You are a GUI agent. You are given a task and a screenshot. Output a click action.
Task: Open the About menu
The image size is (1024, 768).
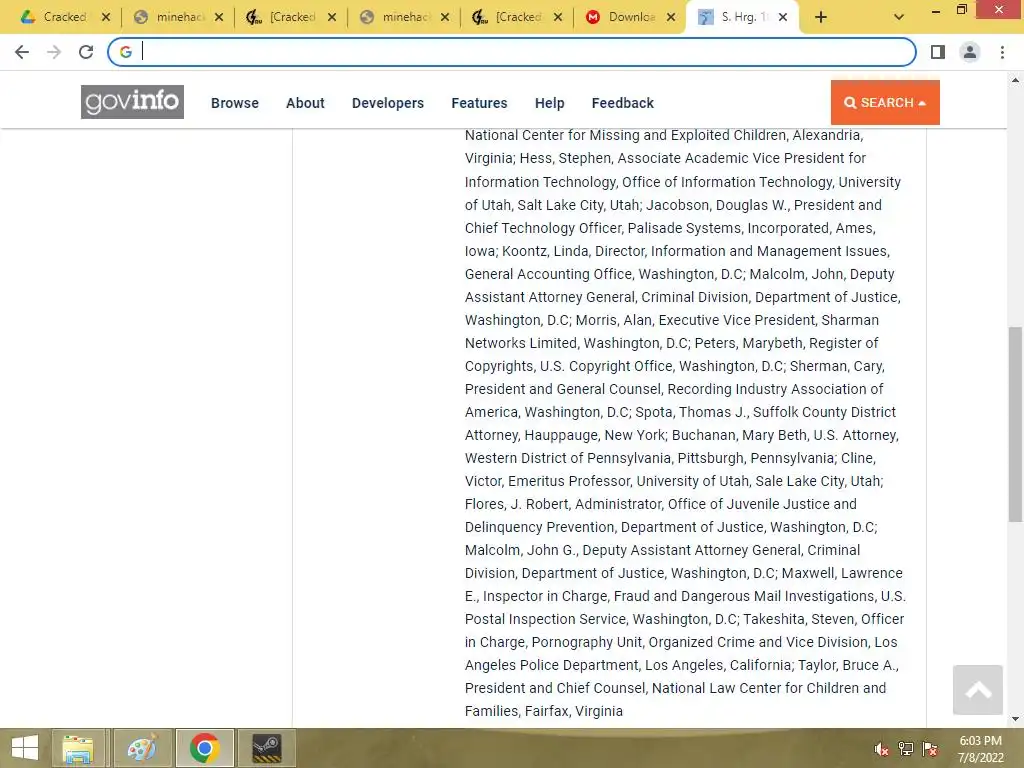pyautogui.click(x=305, y=103)
